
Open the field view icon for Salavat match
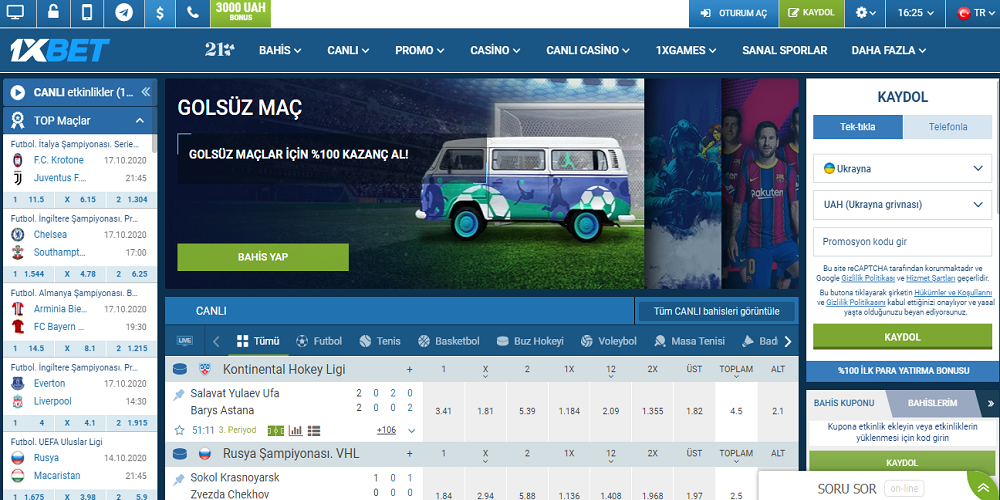276,430
